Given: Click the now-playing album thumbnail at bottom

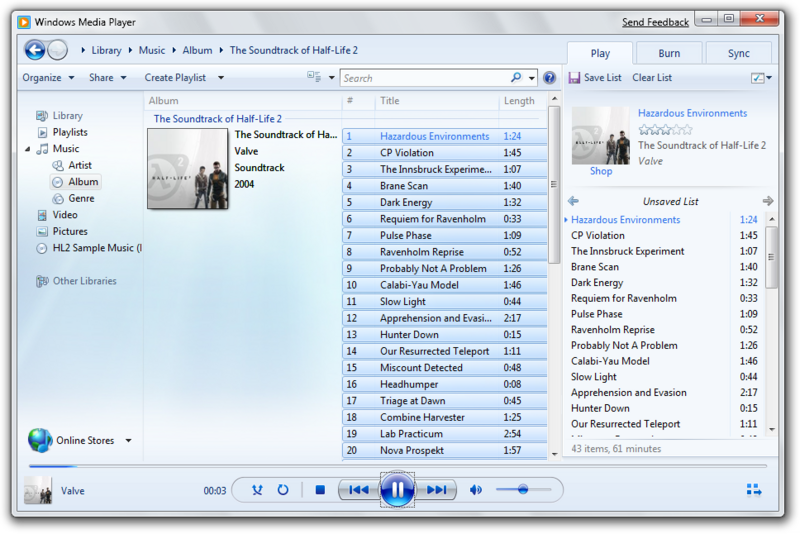Looking at the screenshot, I should (38, 490).
